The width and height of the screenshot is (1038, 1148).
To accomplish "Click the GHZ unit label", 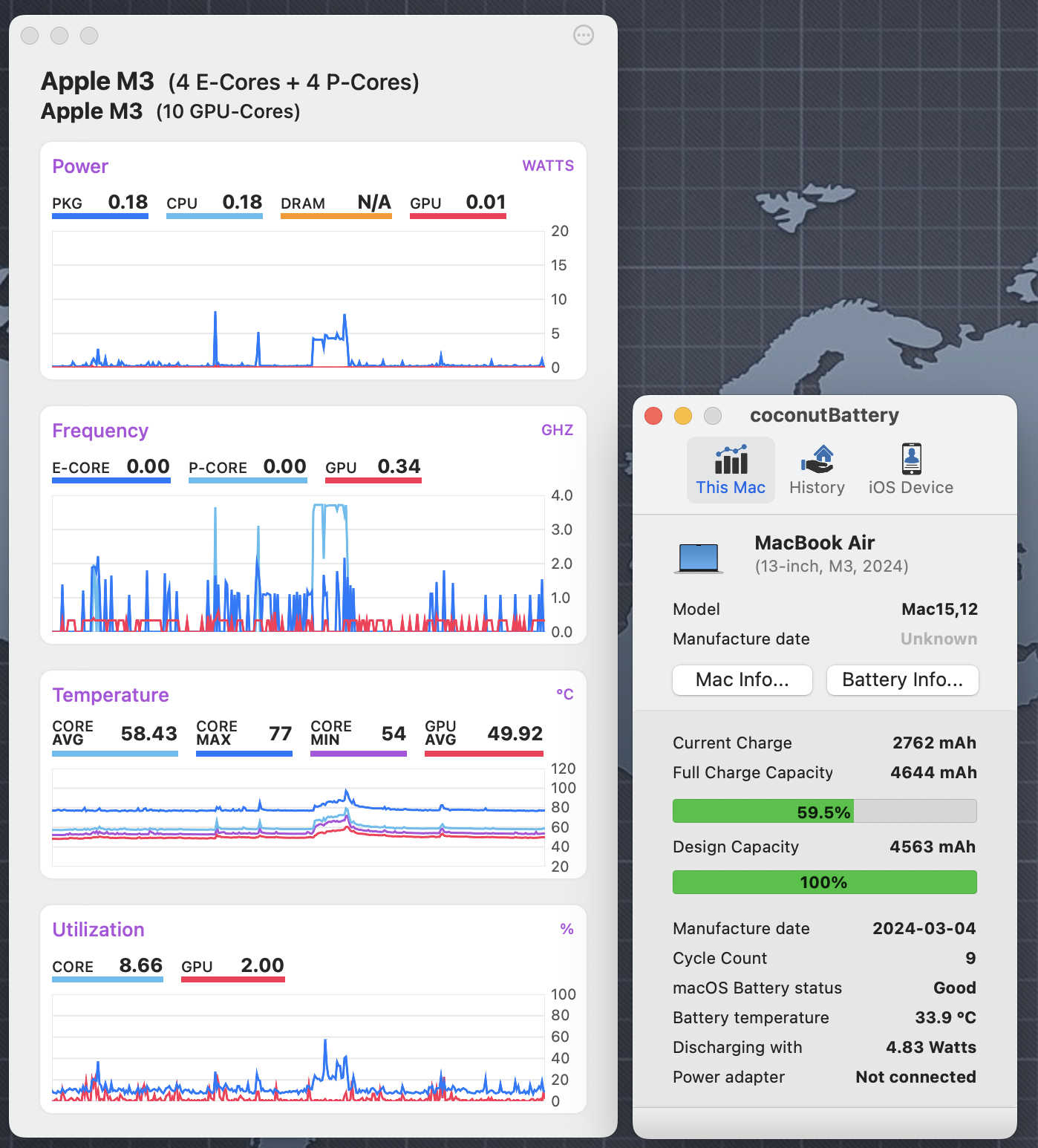I will (558, 430).
